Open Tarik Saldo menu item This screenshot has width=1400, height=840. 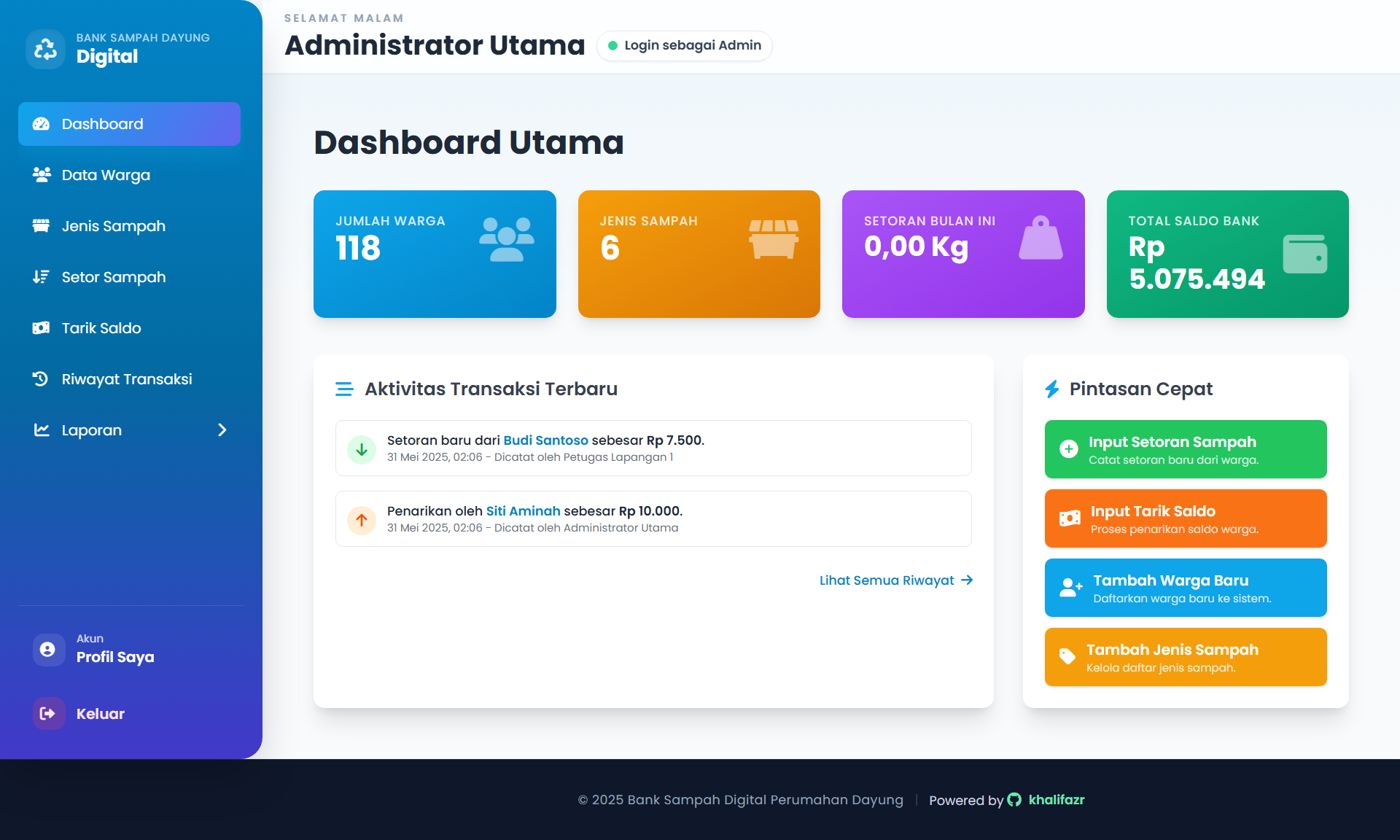(x=101, y=328)
